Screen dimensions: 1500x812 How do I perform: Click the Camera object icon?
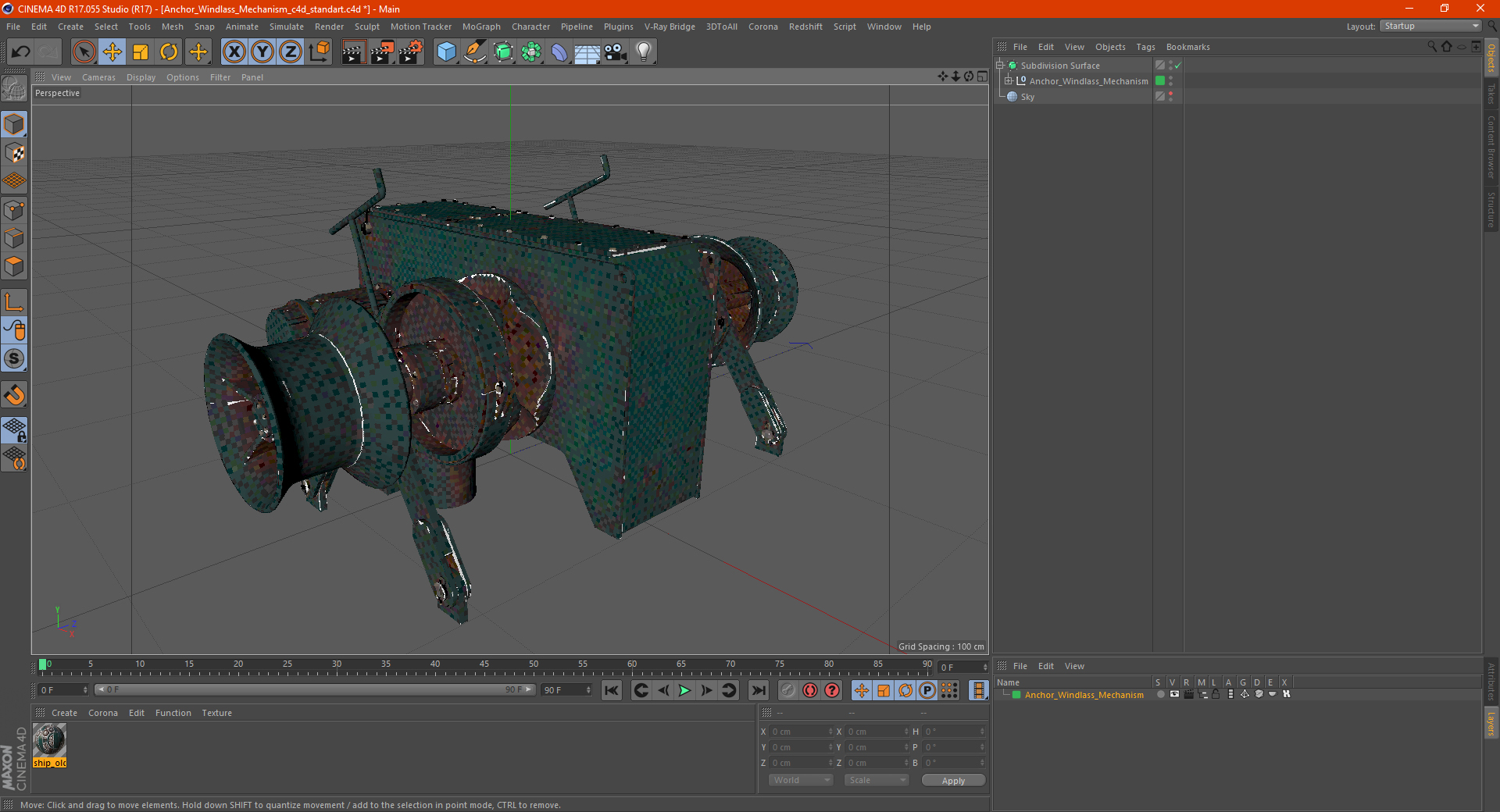pos(615,52)
